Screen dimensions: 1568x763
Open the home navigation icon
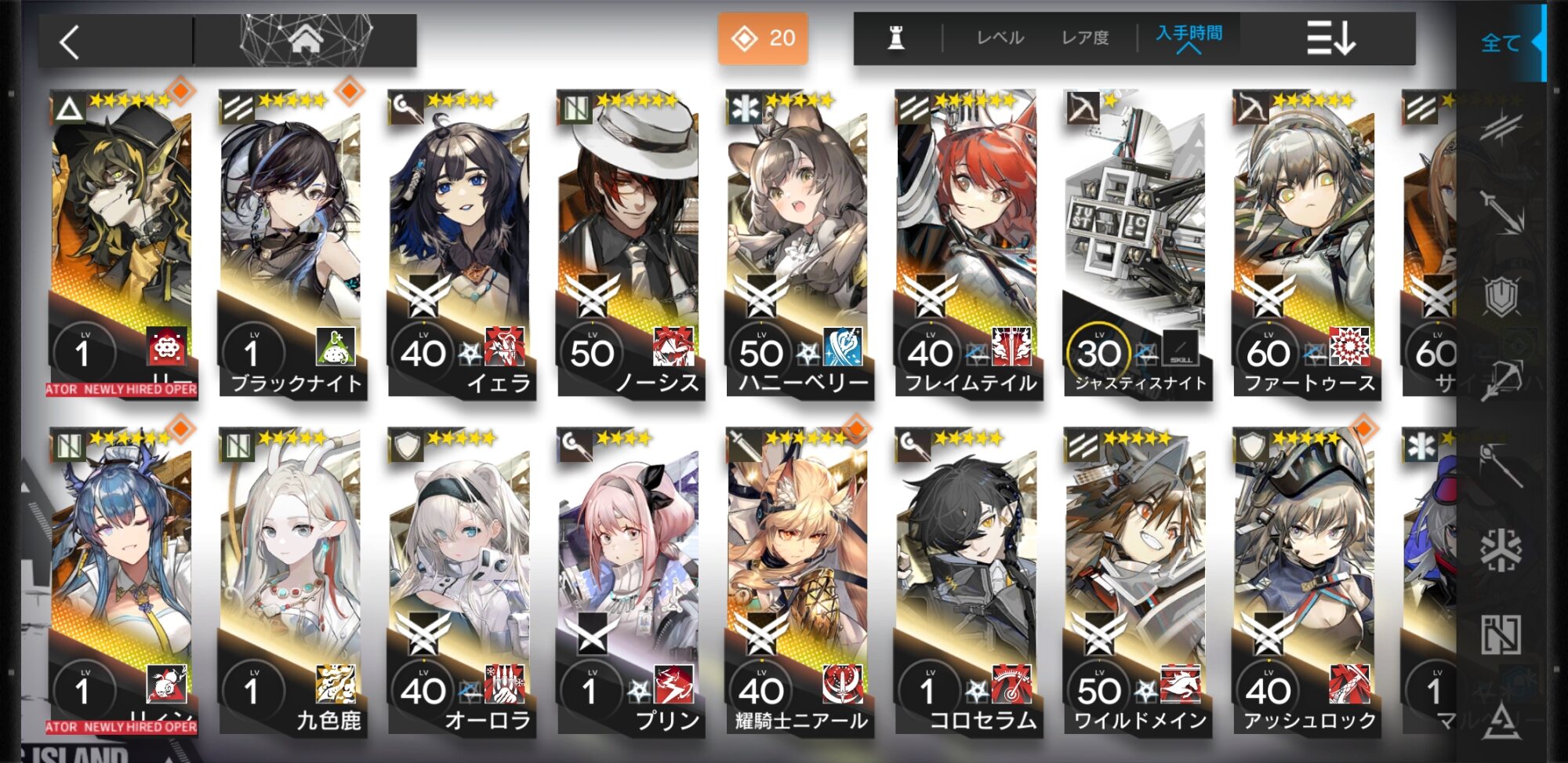click(306, 39)
